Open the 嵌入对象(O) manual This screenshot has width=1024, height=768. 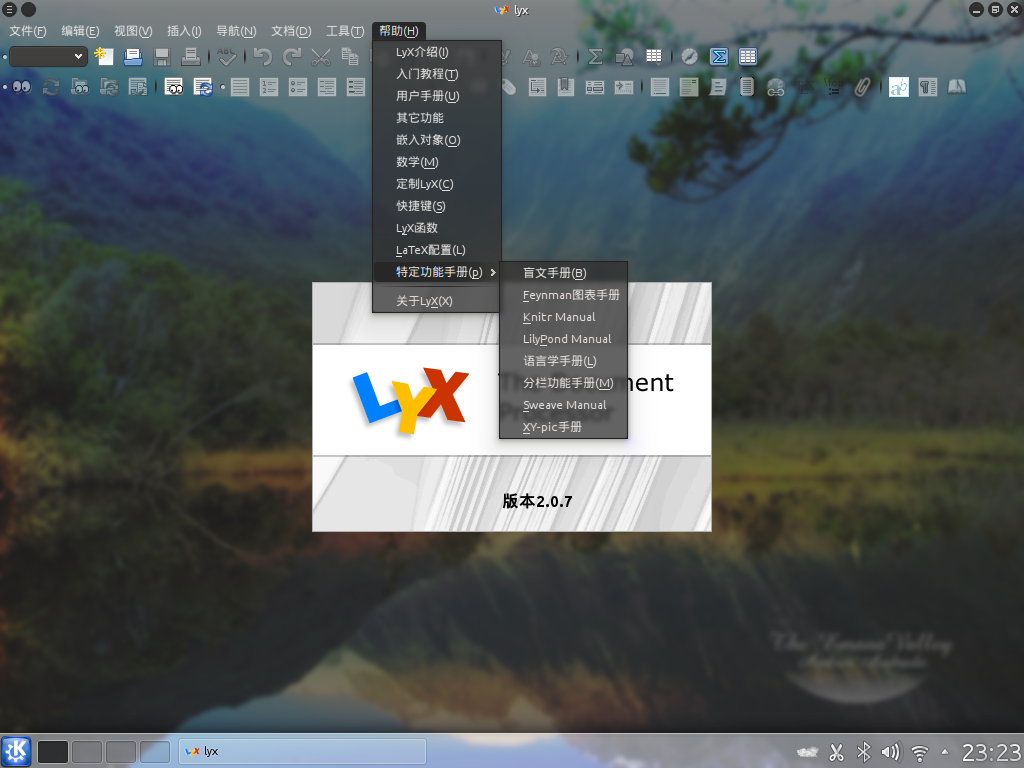[437, 140]
